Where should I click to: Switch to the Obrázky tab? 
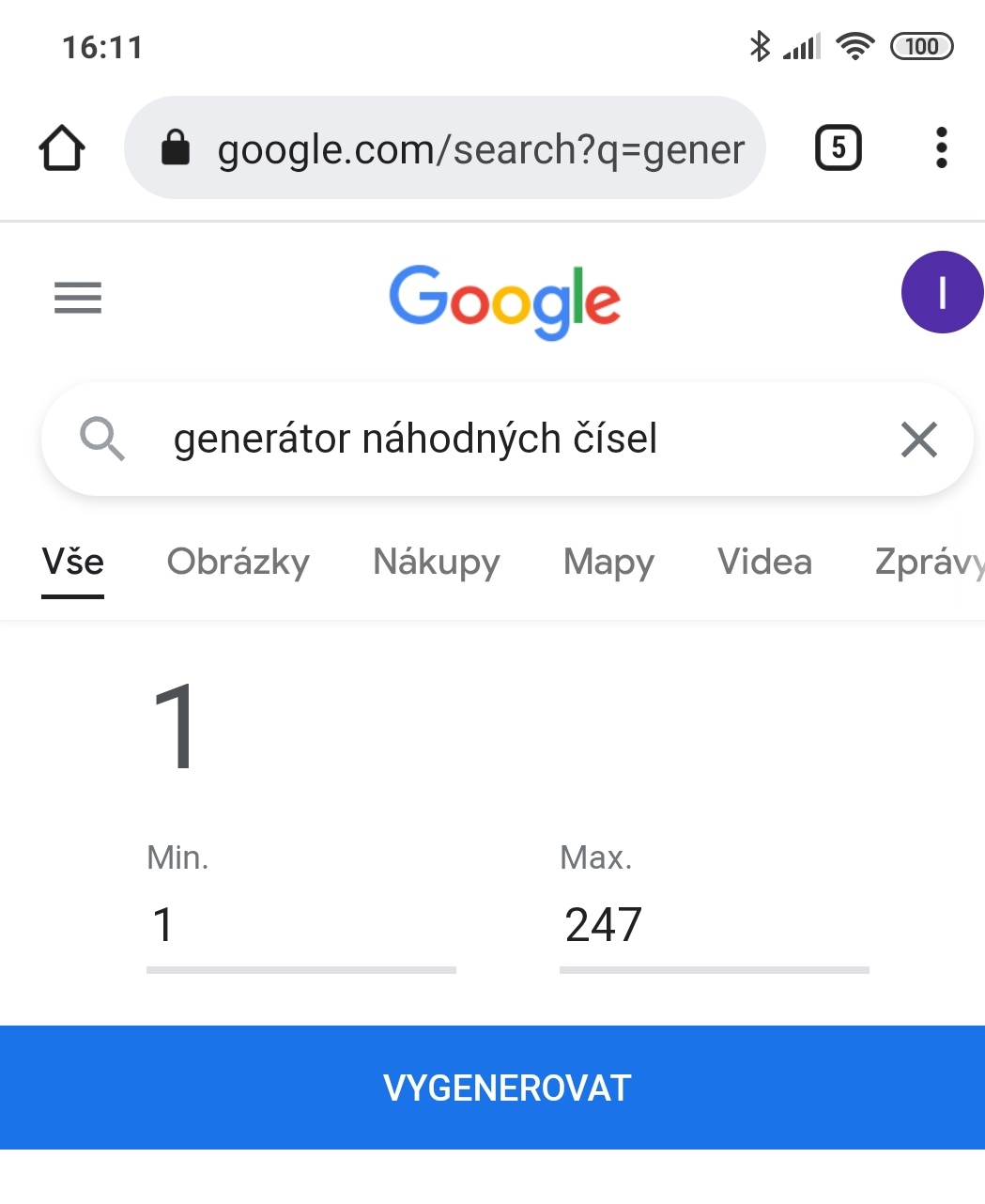239,563
